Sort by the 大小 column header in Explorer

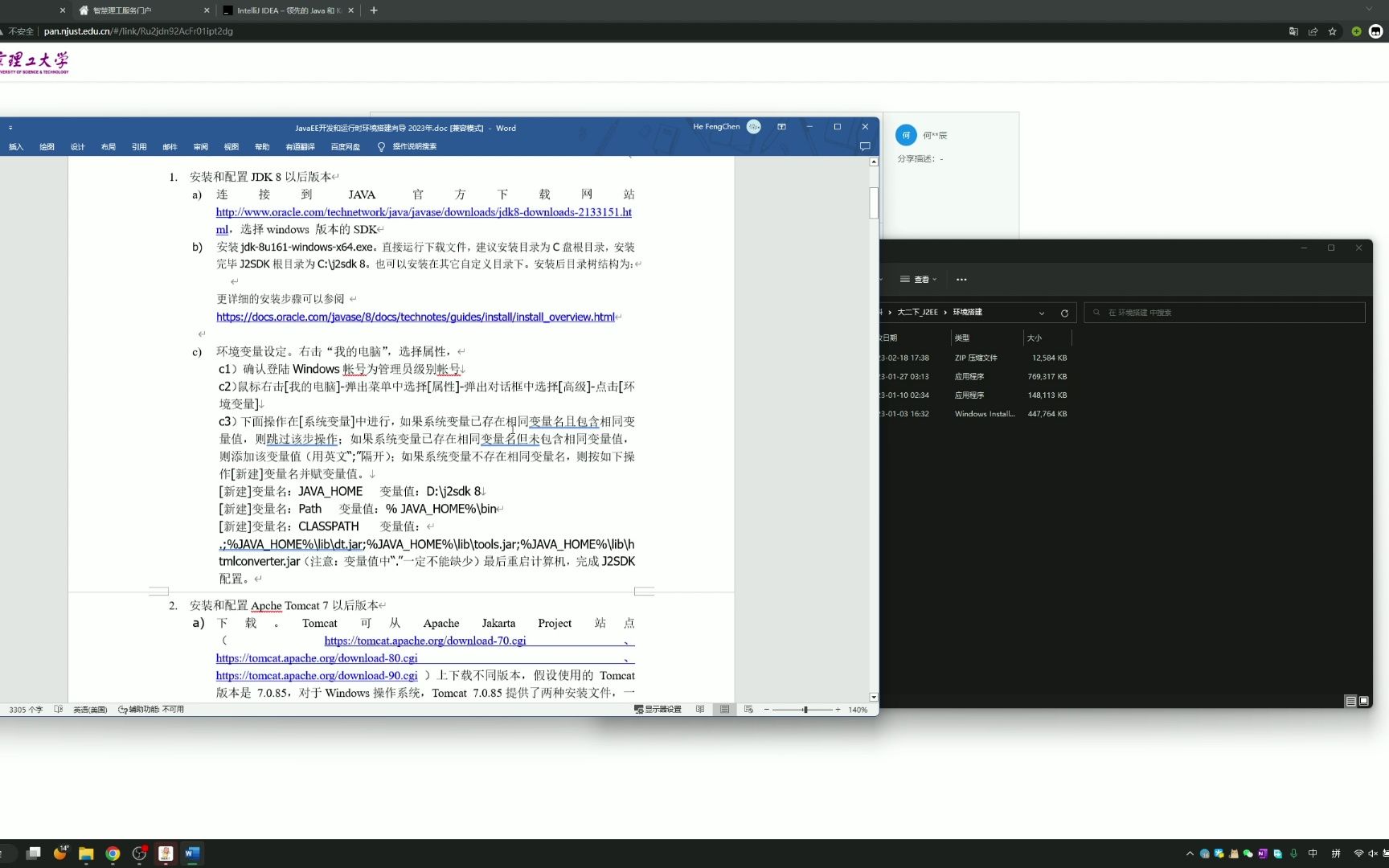point(1035,338)
